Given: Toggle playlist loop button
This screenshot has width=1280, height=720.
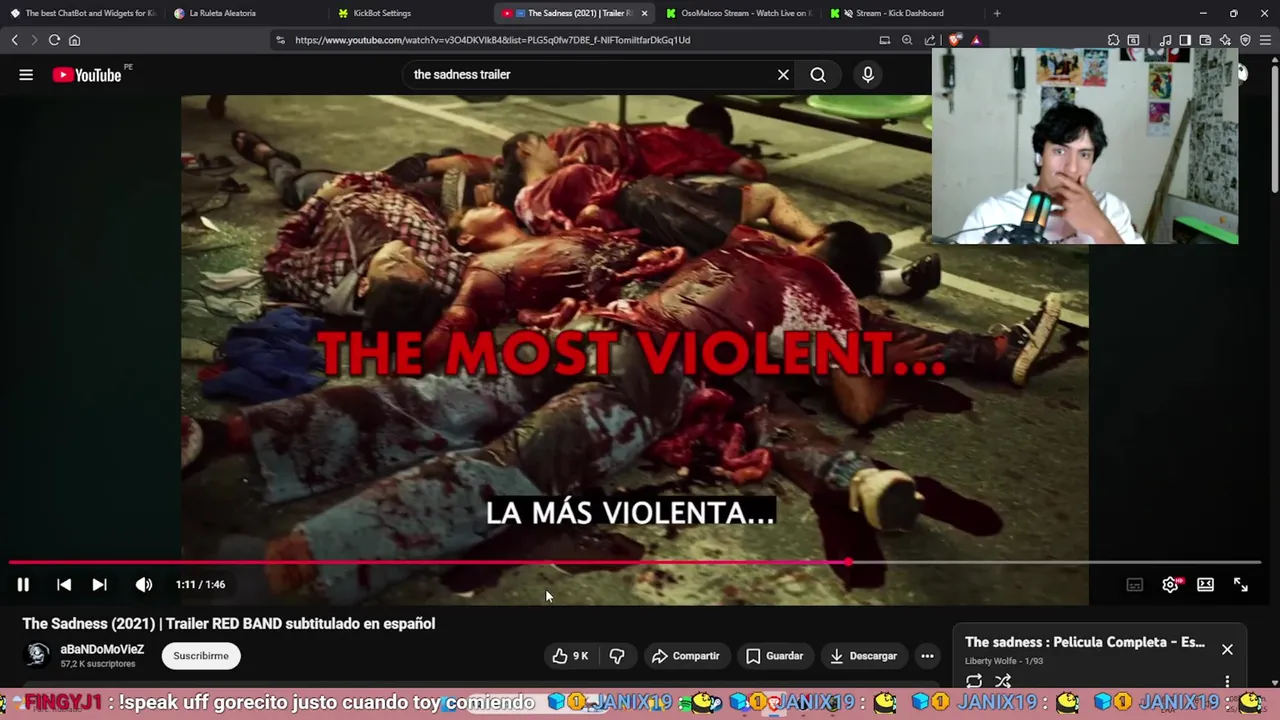Looking at the screenshot, I should (974, 682).
